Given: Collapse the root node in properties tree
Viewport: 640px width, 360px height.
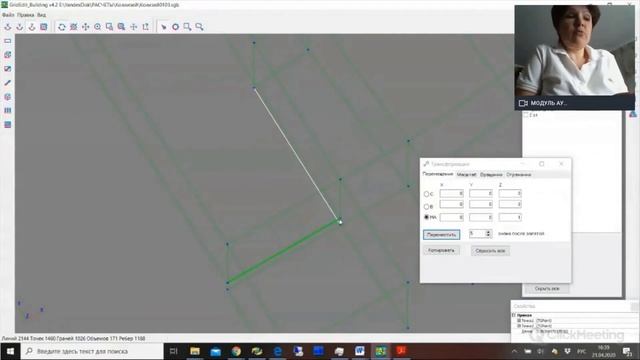Looking at the screenshot, I should pos(514,315).
